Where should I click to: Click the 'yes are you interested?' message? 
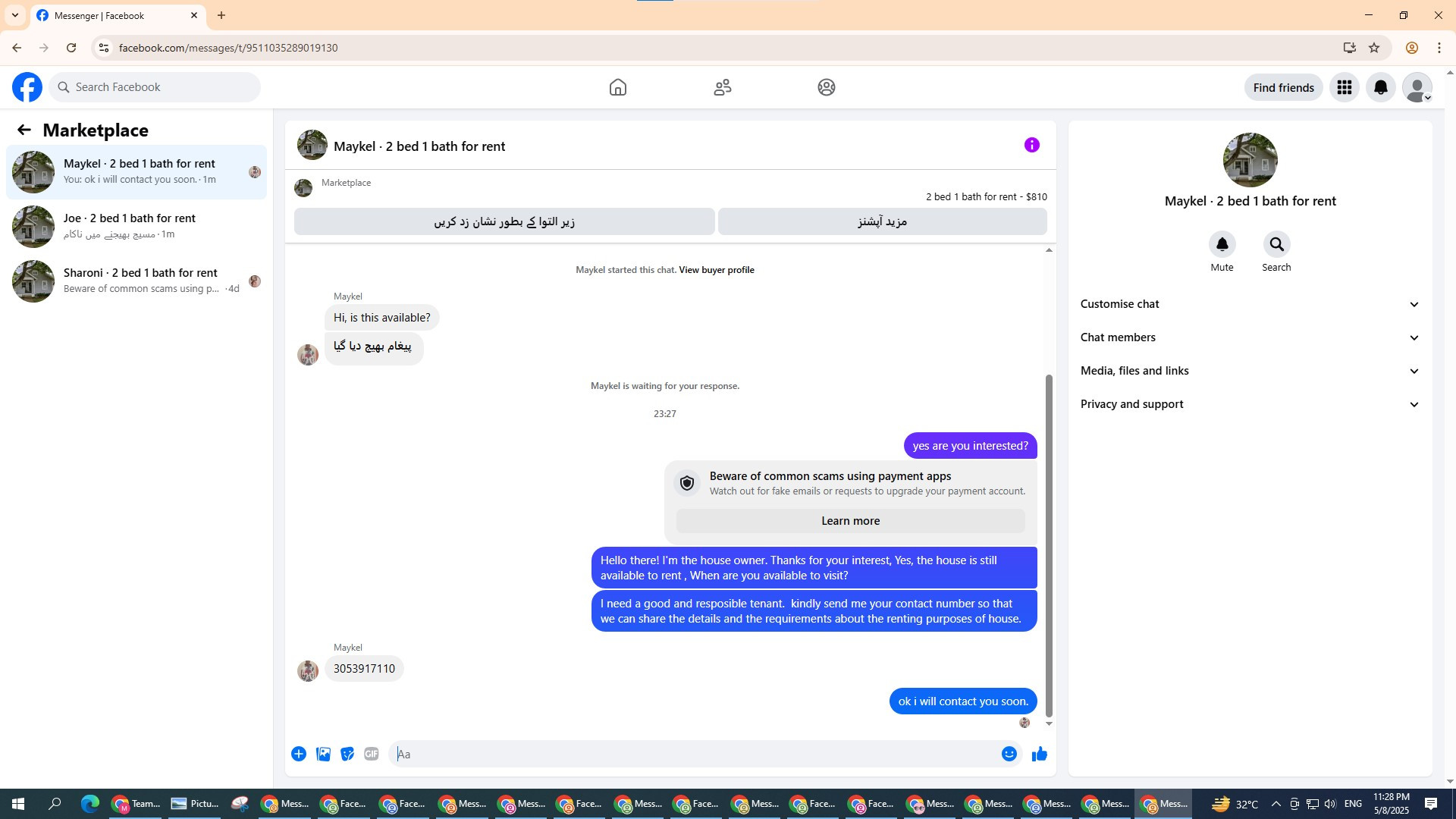(970, 446)
